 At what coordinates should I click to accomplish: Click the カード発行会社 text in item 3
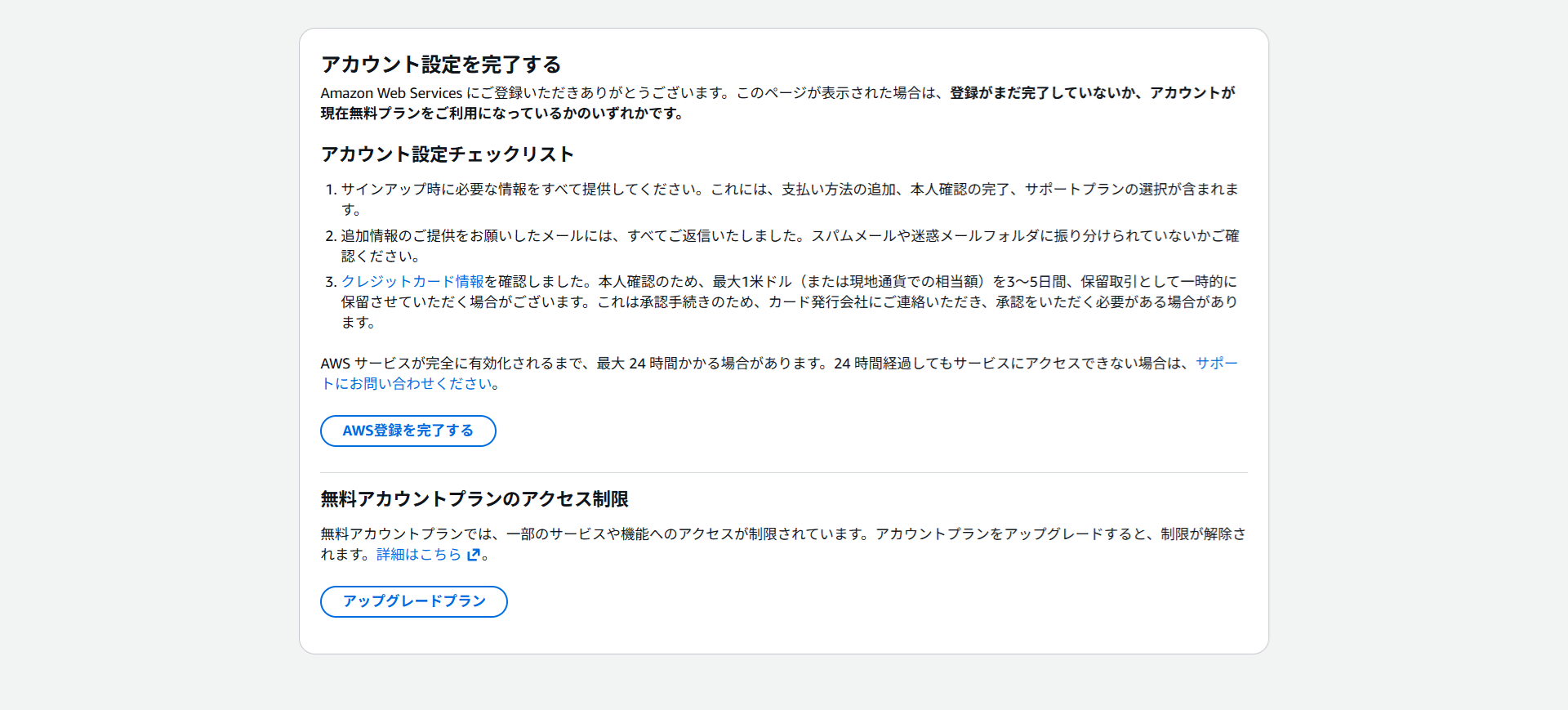coord(822,302)
